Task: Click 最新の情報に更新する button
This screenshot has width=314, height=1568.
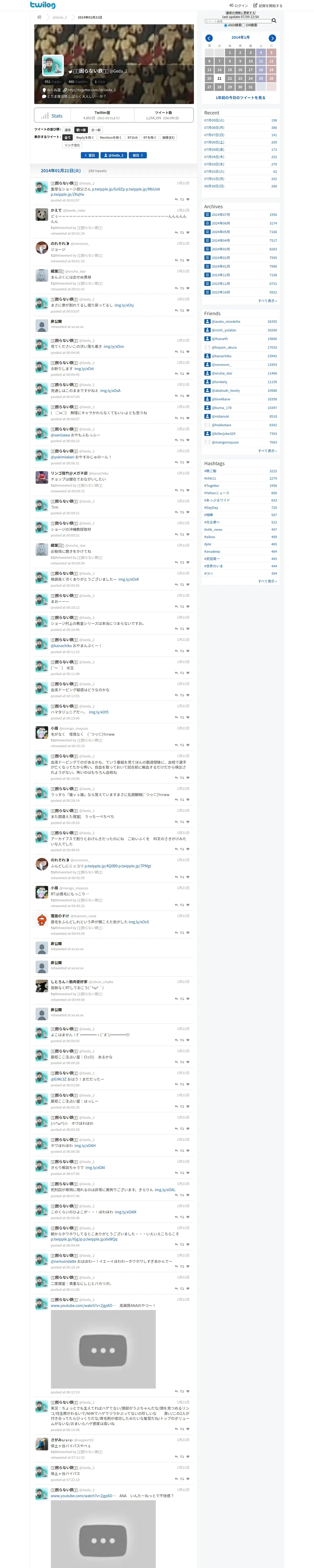Action: pyautogui.click(x=240, y=13)
